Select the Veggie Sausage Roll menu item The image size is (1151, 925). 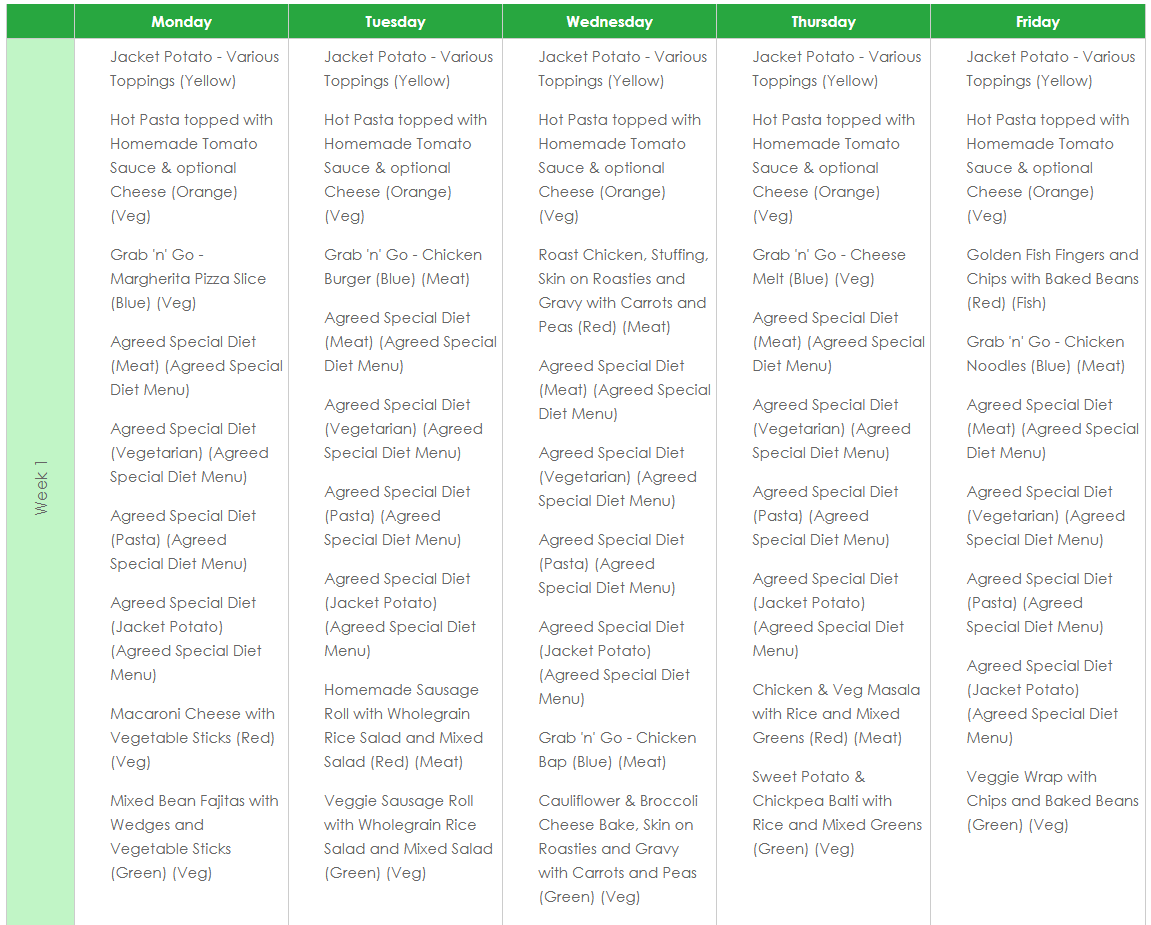pos(407,837)
